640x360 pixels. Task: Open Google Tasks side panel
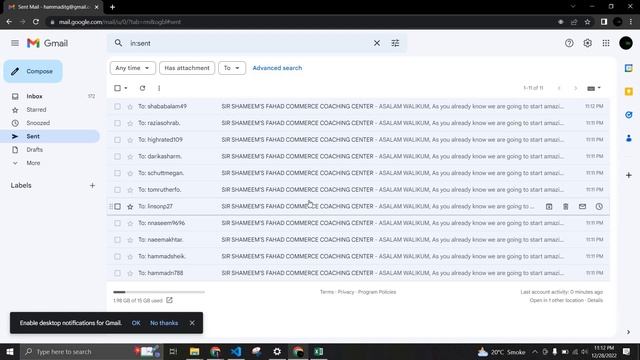click(629, 115)
